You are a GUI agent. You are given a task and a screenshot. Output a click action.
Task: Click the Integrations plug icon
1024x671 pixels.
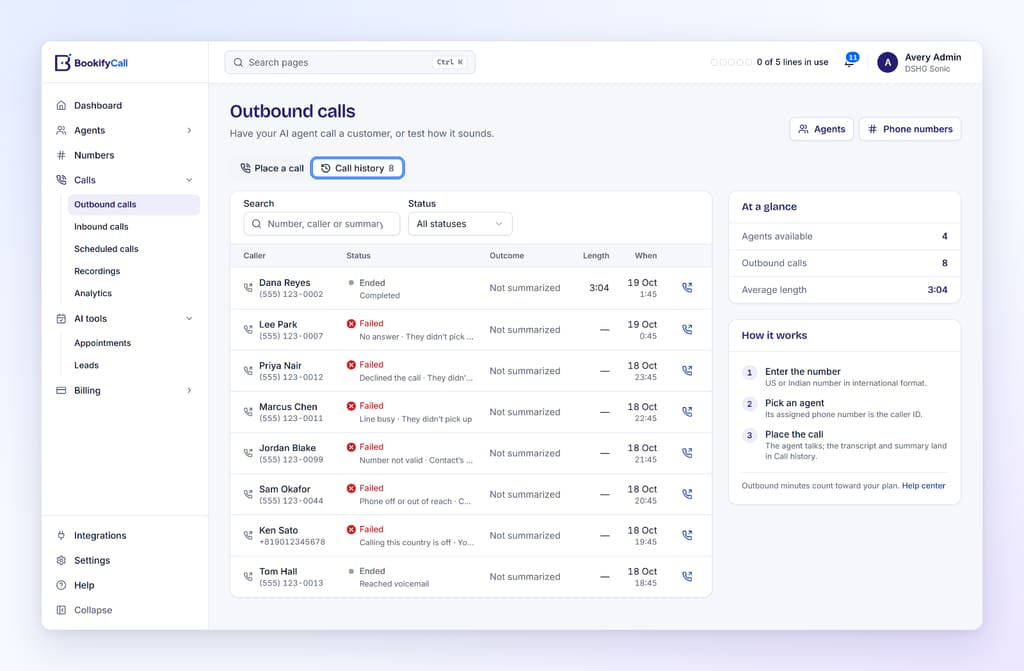pyautogui.click(x=61, y=535)
